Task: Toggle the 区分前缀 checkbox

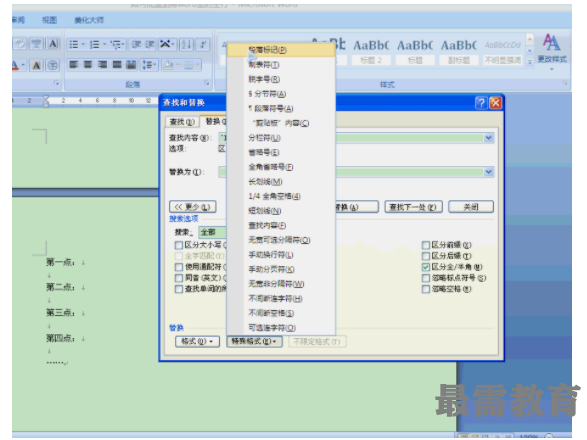Action: [426, 245]
